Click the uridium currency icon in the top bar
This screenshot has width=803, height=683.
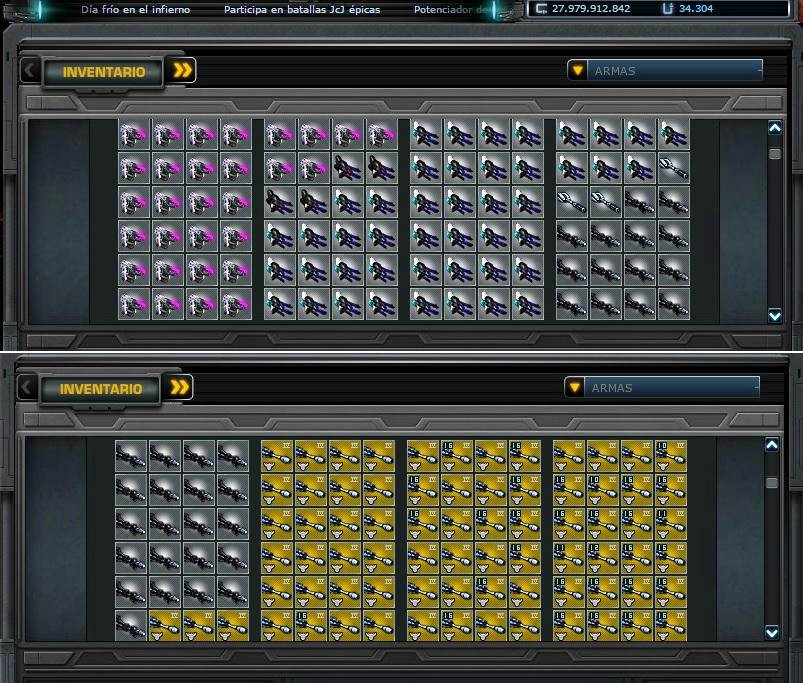667,9
